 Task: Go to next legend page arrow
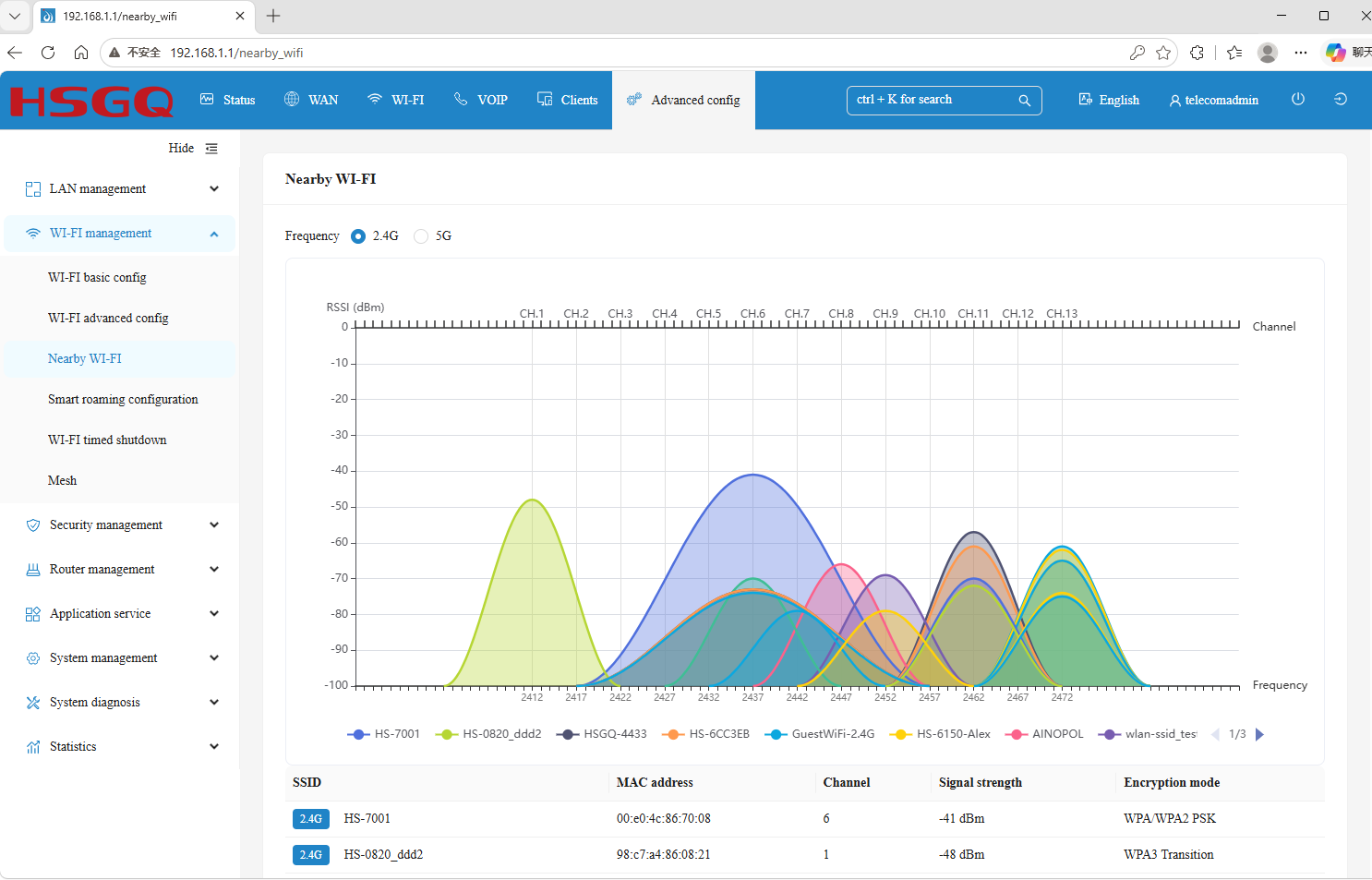(1259, 735)
